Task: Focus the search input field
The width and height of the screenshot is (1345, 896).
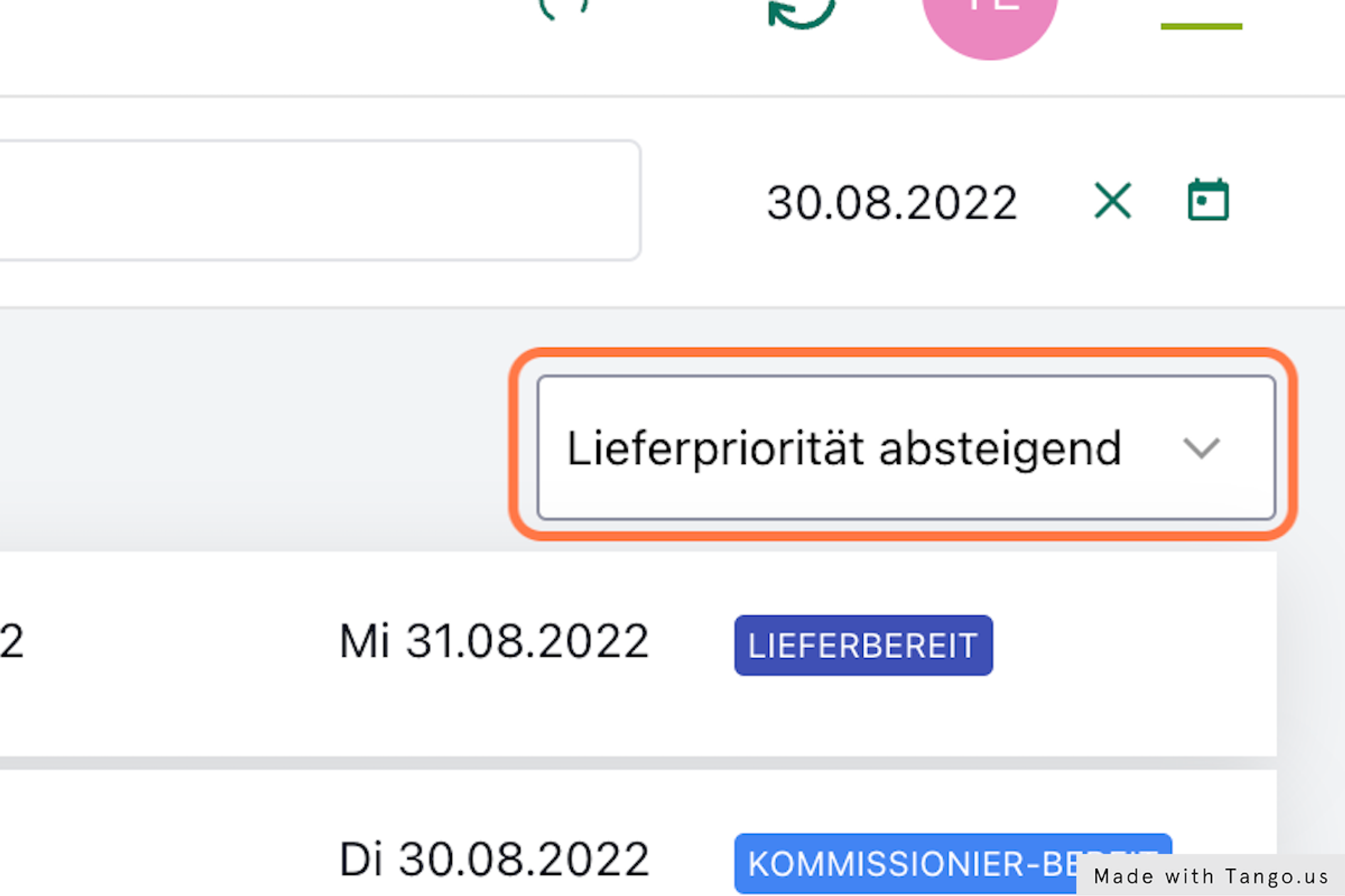Action: 316,200
